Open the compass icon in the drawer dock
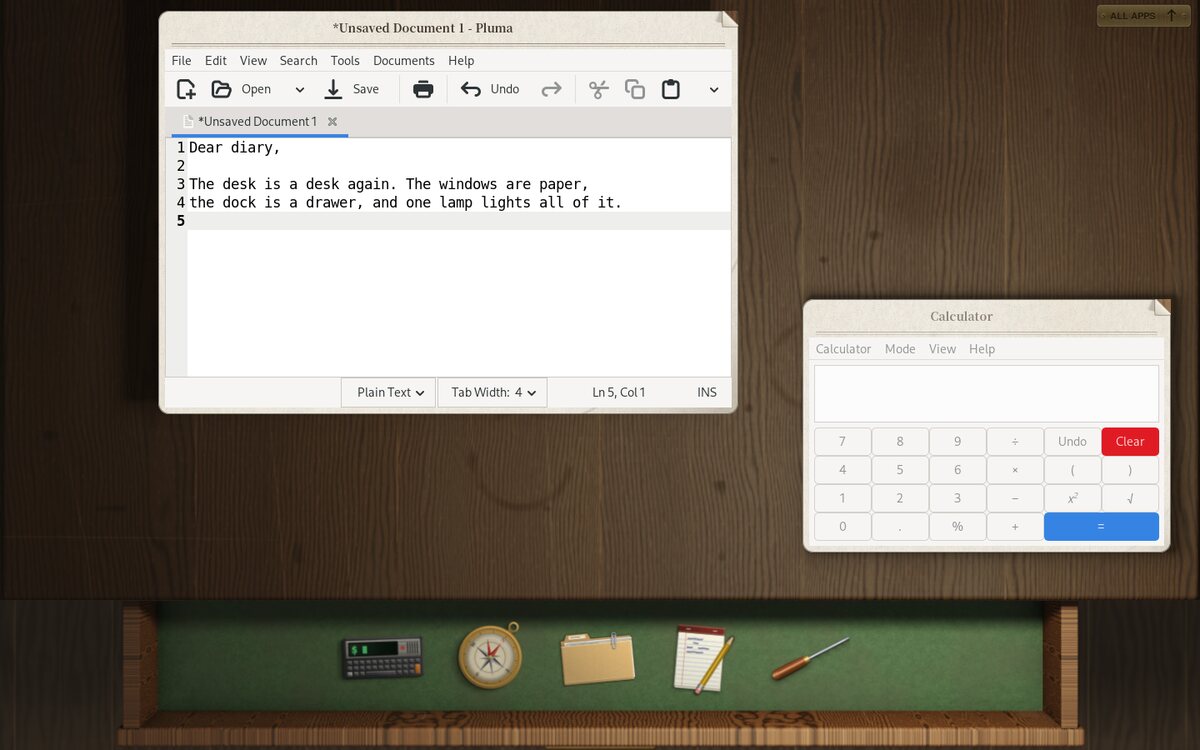This screenshot has width=1200, height=750. pos(490,656)
